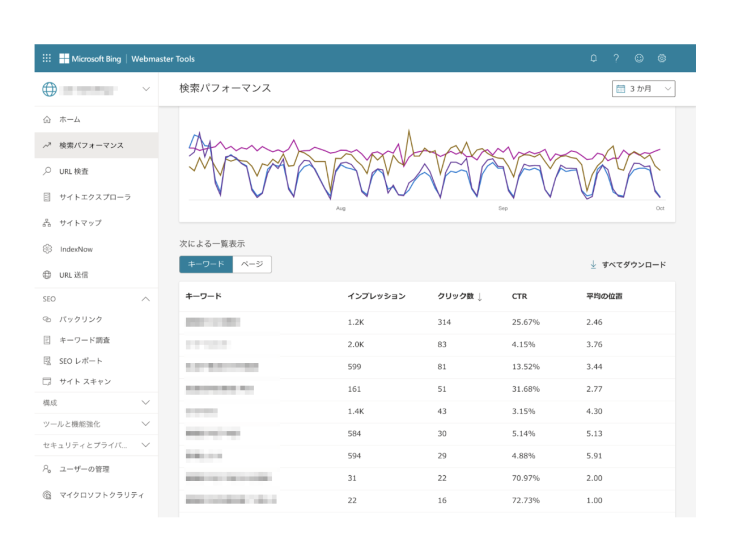Open the settings gear icon
This screenshot has height=557, width=730.
click(662, 58)
